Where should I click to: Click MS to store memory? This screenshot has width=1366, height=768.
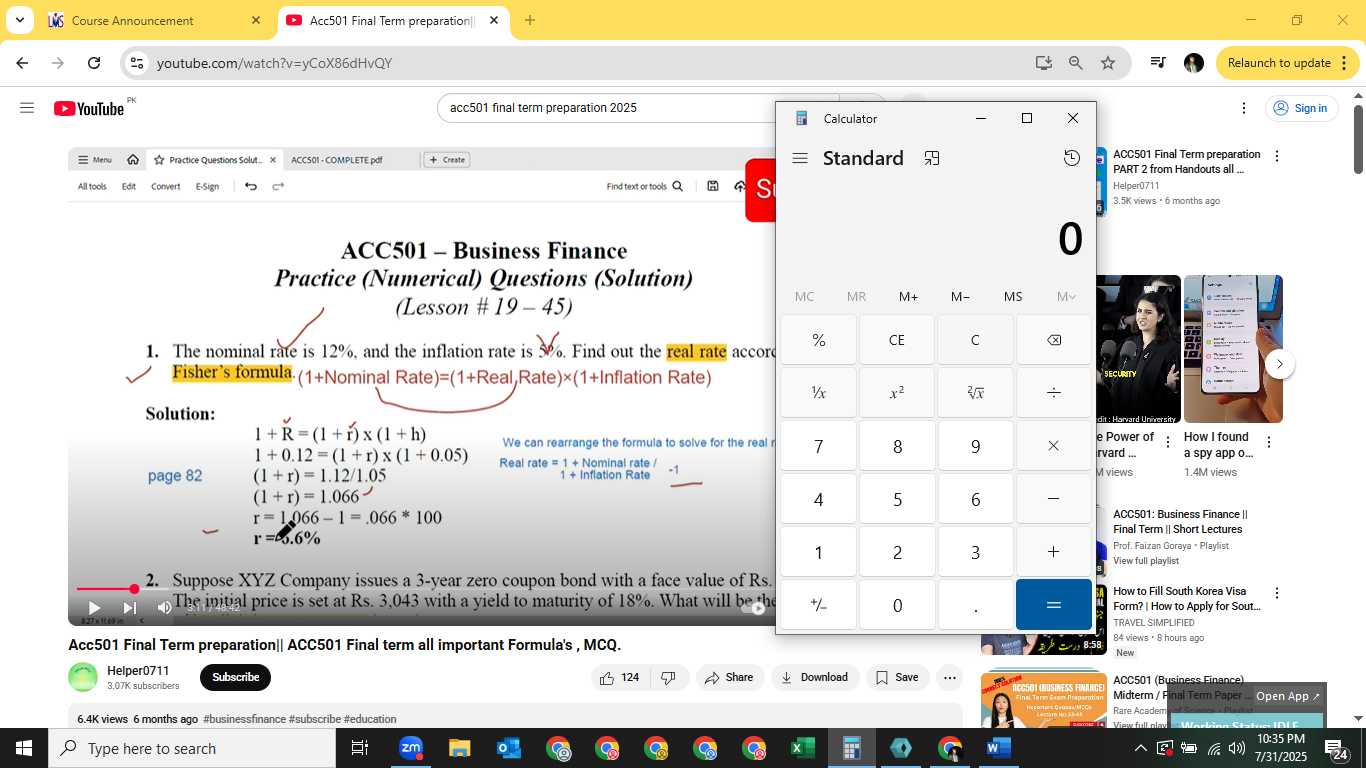tap(1013, 296)
